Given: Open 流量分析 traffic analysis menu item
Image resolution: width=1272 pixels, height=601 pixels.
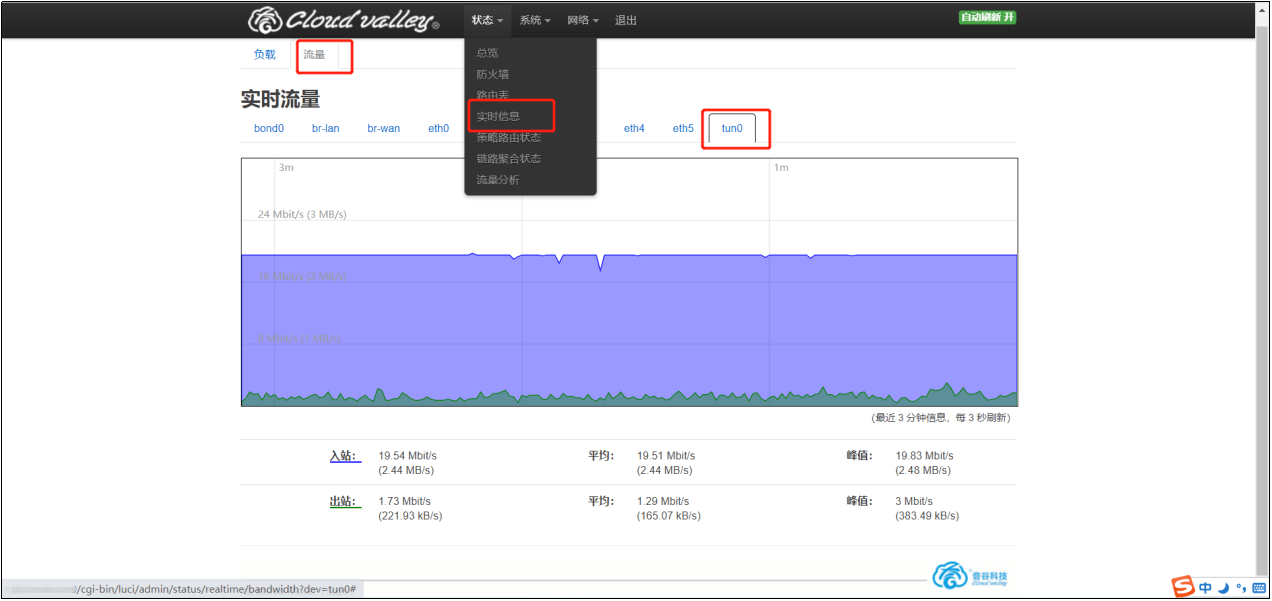Looking at the screenshot, I should click(498, 180).
